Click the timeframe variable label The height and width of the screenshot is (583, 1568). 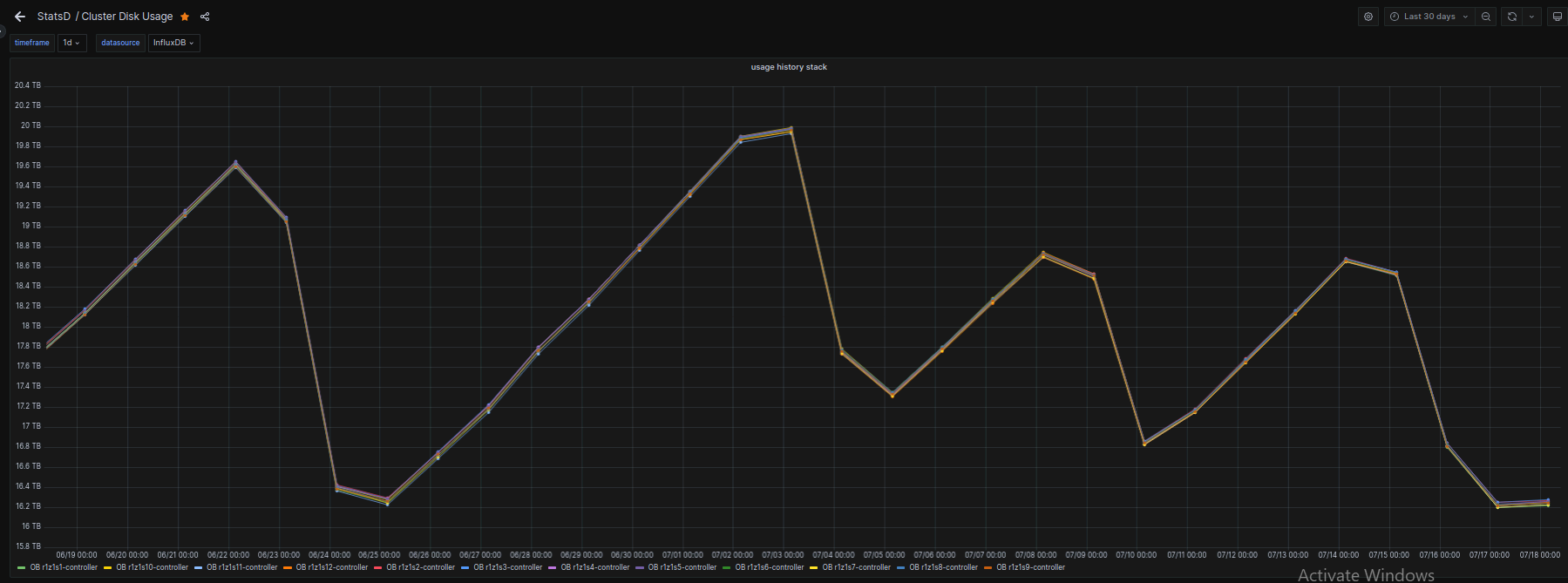click(32, 43)
